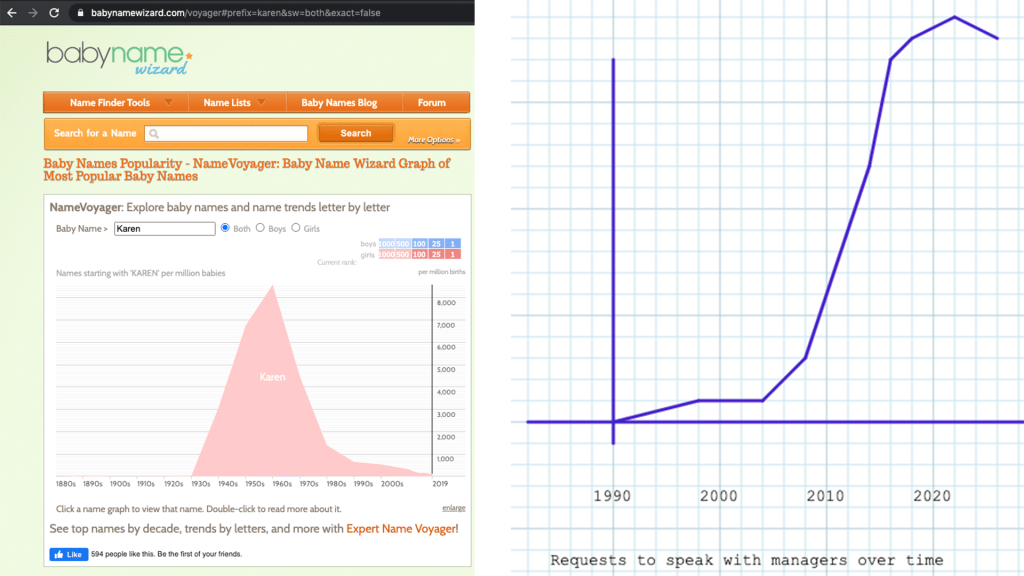Click the browser back arrow
The height and width of the screenshot is (576, 1024).
tap(11, 13)
